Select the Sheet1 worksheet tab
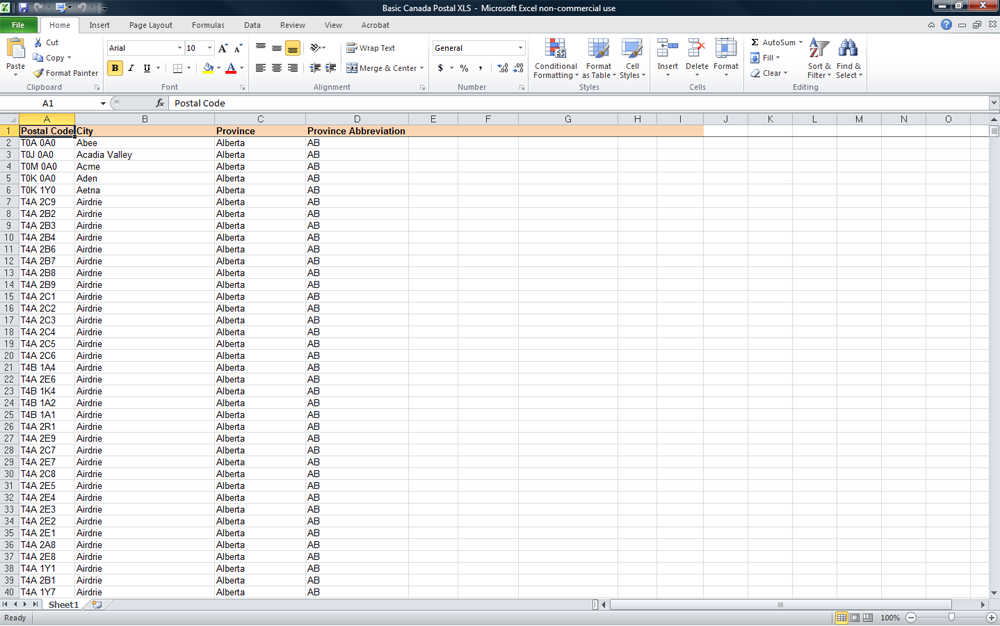 [63, 604]
